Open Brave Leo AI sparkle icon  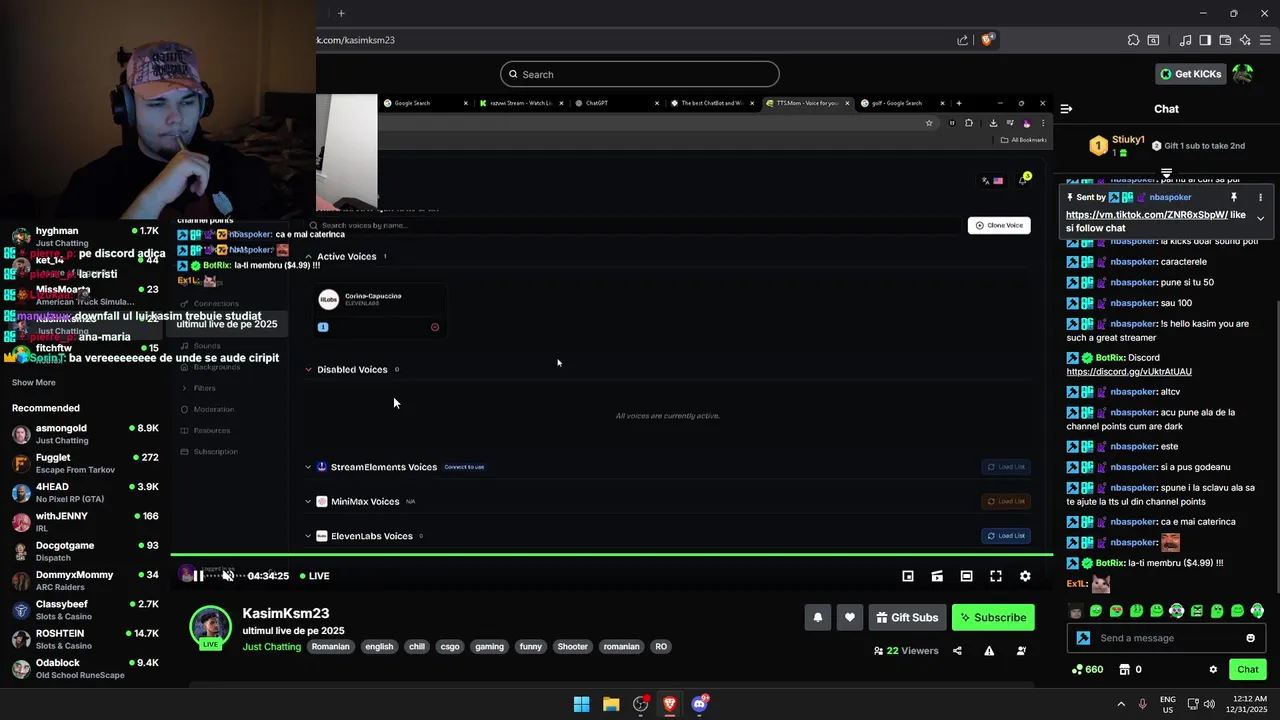pyautogui.click(x=1245, y=40)
